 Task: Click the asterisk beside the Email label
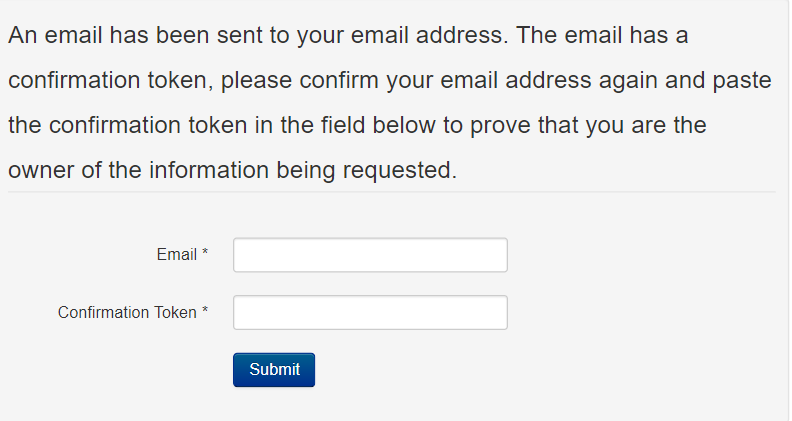(x=205, y=254)
